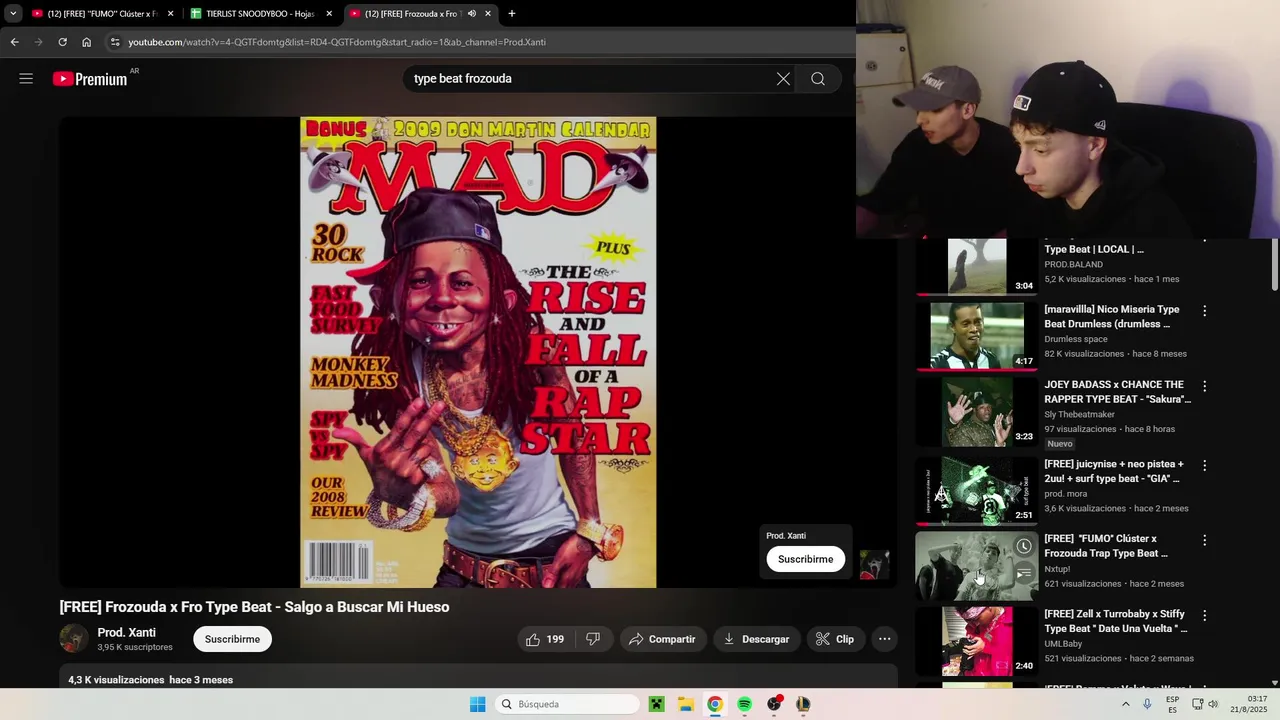Open the Windows Start menu
The height and width of the screenshot is (720, 1280).
click(478, 704)
